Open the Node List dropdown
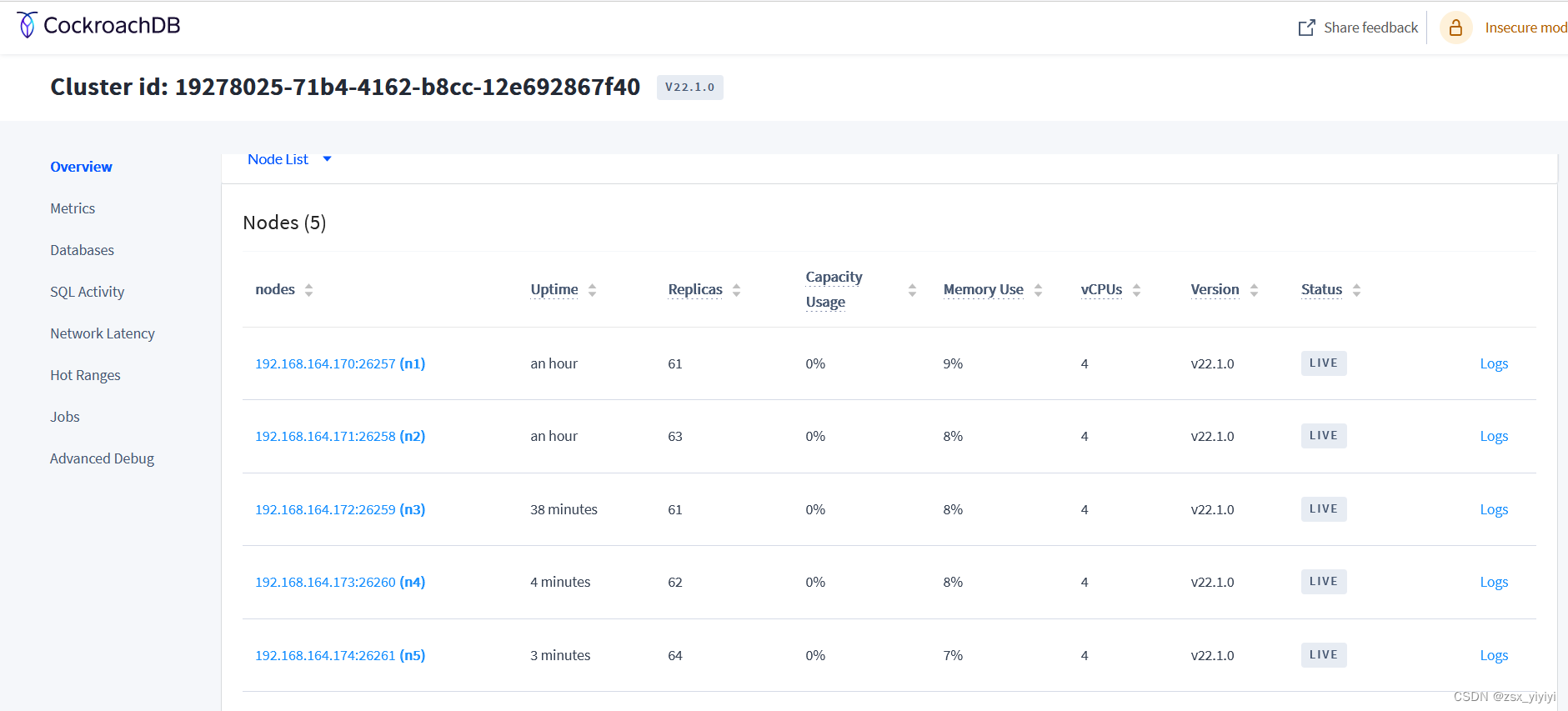The height and width of the screenshot is (711, 1568). (289, 159)
